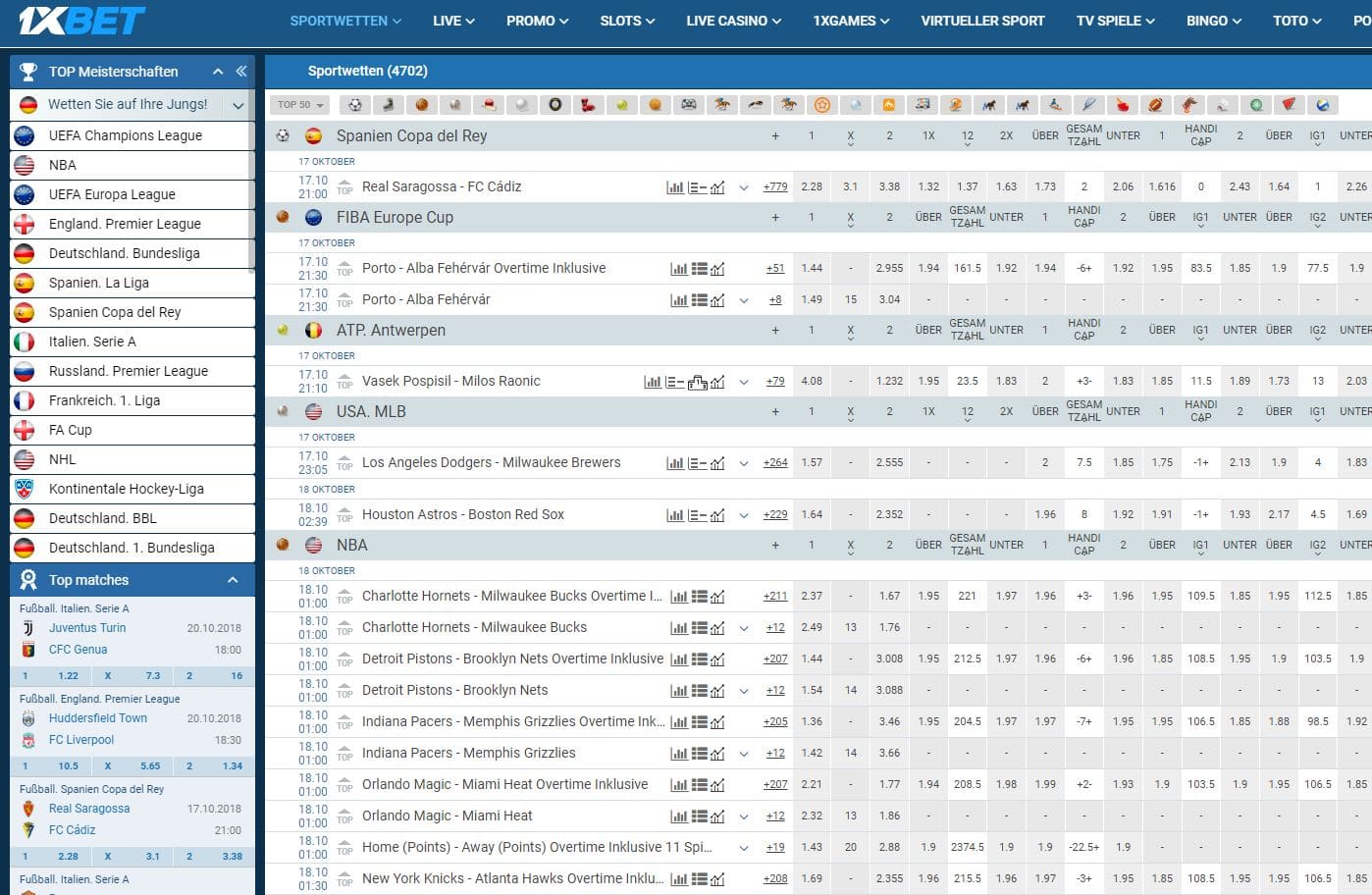Open the list icon for Detroit Pistons - Brooklyn Nets
This screenshot has width=1372, height=895.
pyautogui.click(x=700, y=691)
